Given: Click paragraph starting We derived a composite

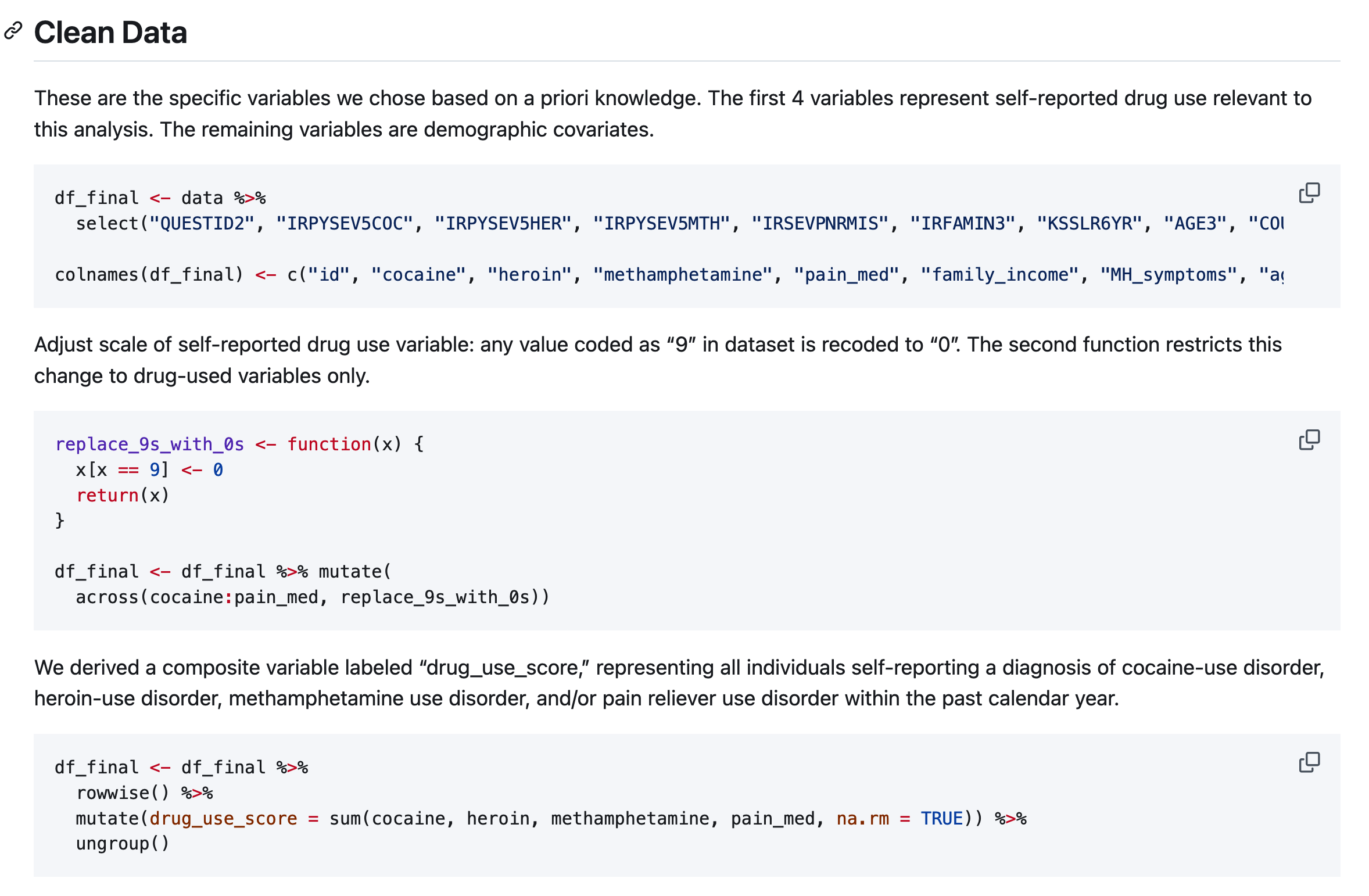Looking at the screenshot, I should point(678,683).
